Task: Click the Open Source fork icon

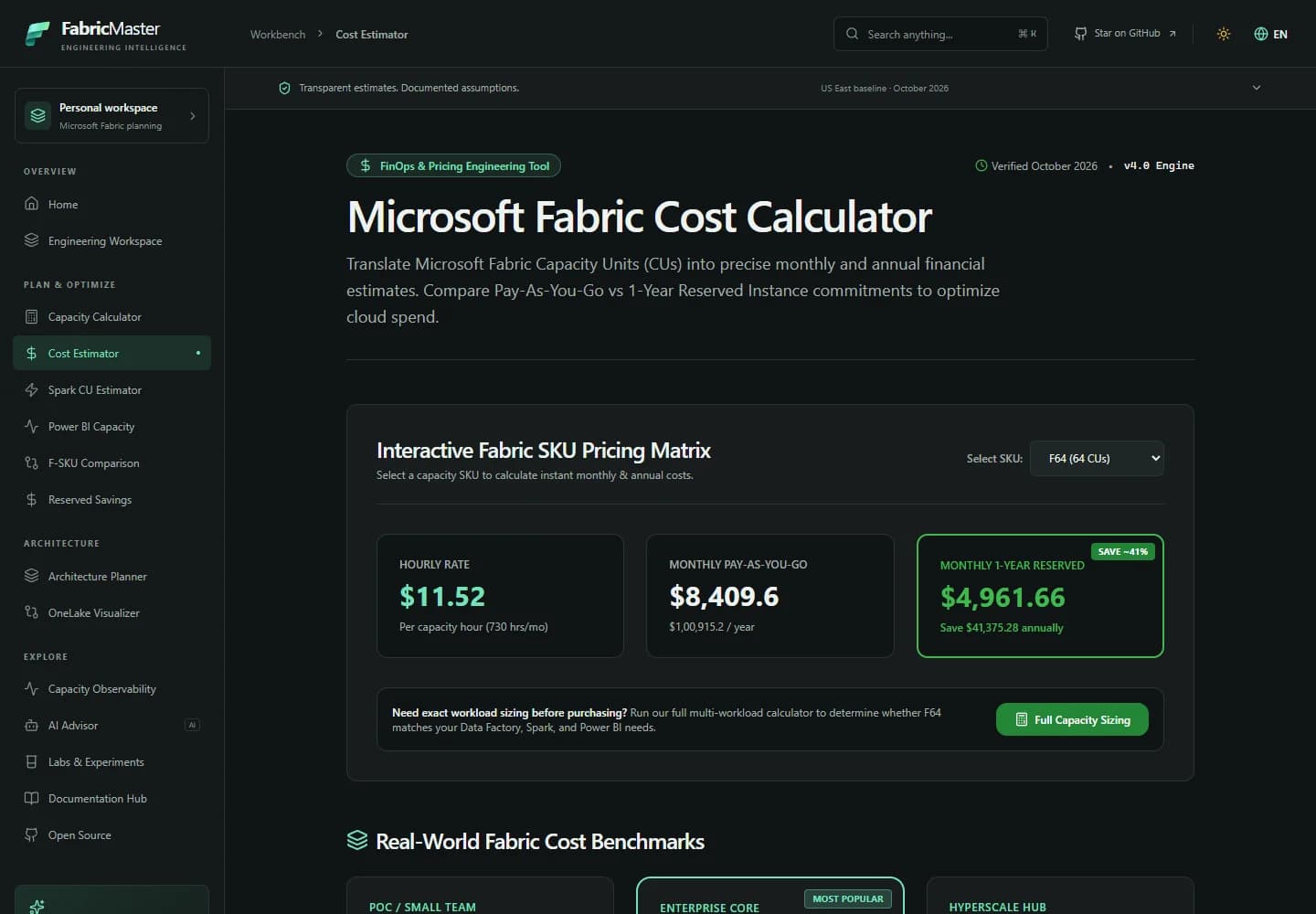Action: click(32, 834)
